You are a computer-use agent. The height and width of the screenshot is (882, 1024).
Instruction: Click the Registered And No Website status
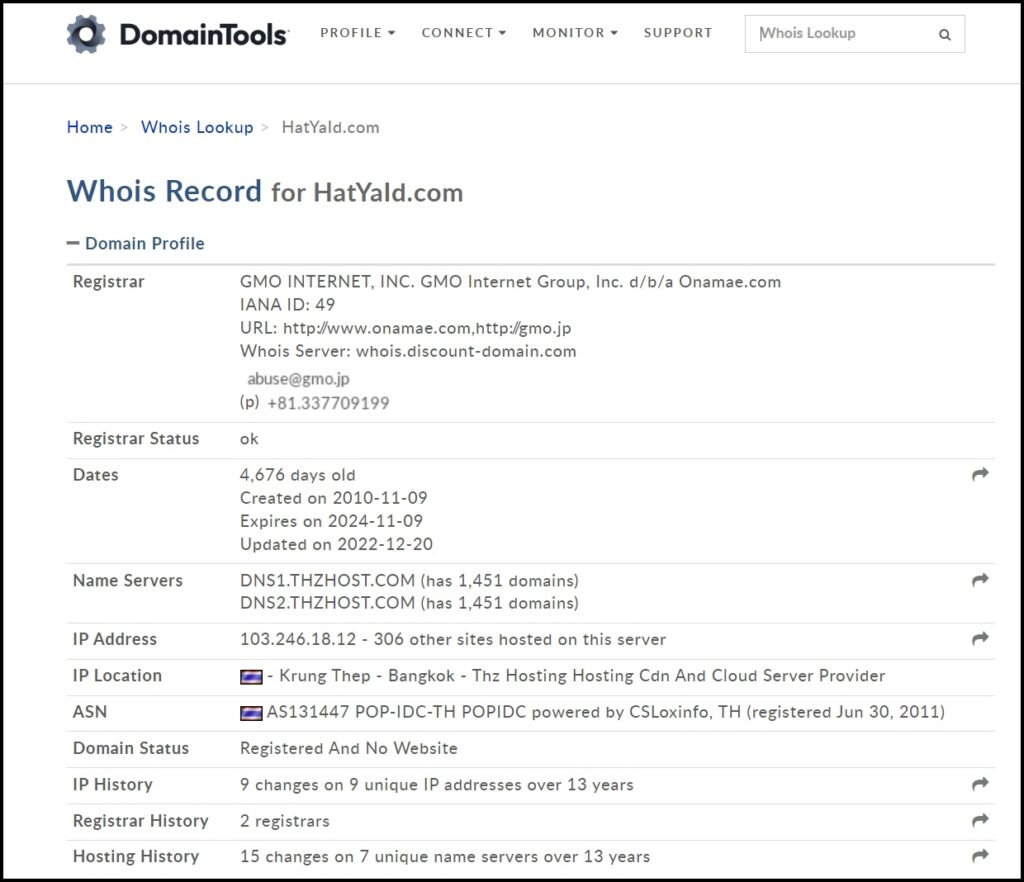click(x=349, y=748)
